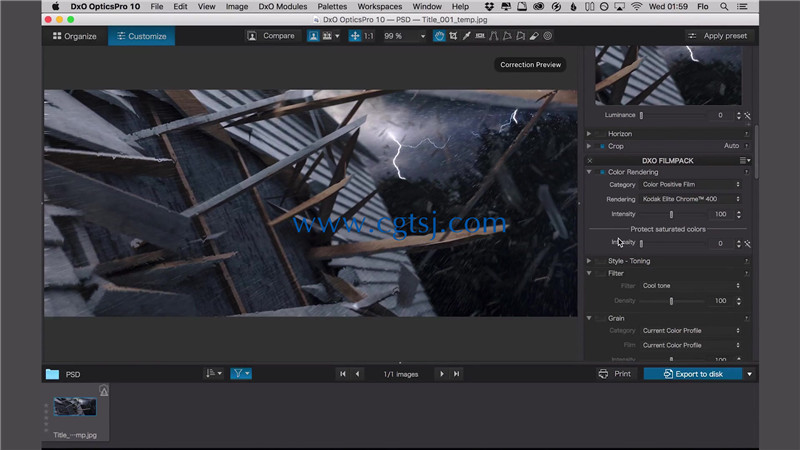Open Dropbox menu bar icon
The width and height of the screenshot is (800, 450).
489,7
